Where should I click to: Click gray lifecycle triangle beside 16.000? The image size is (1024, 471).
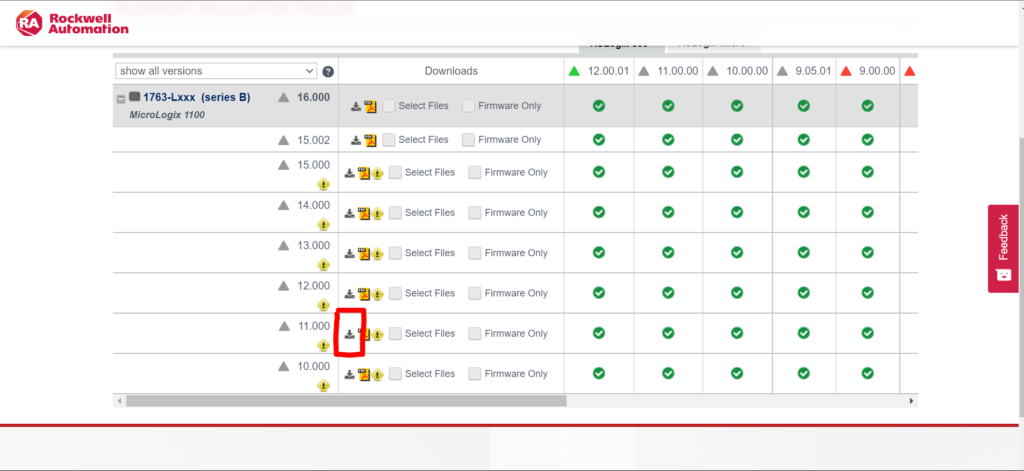pos(283,97)
